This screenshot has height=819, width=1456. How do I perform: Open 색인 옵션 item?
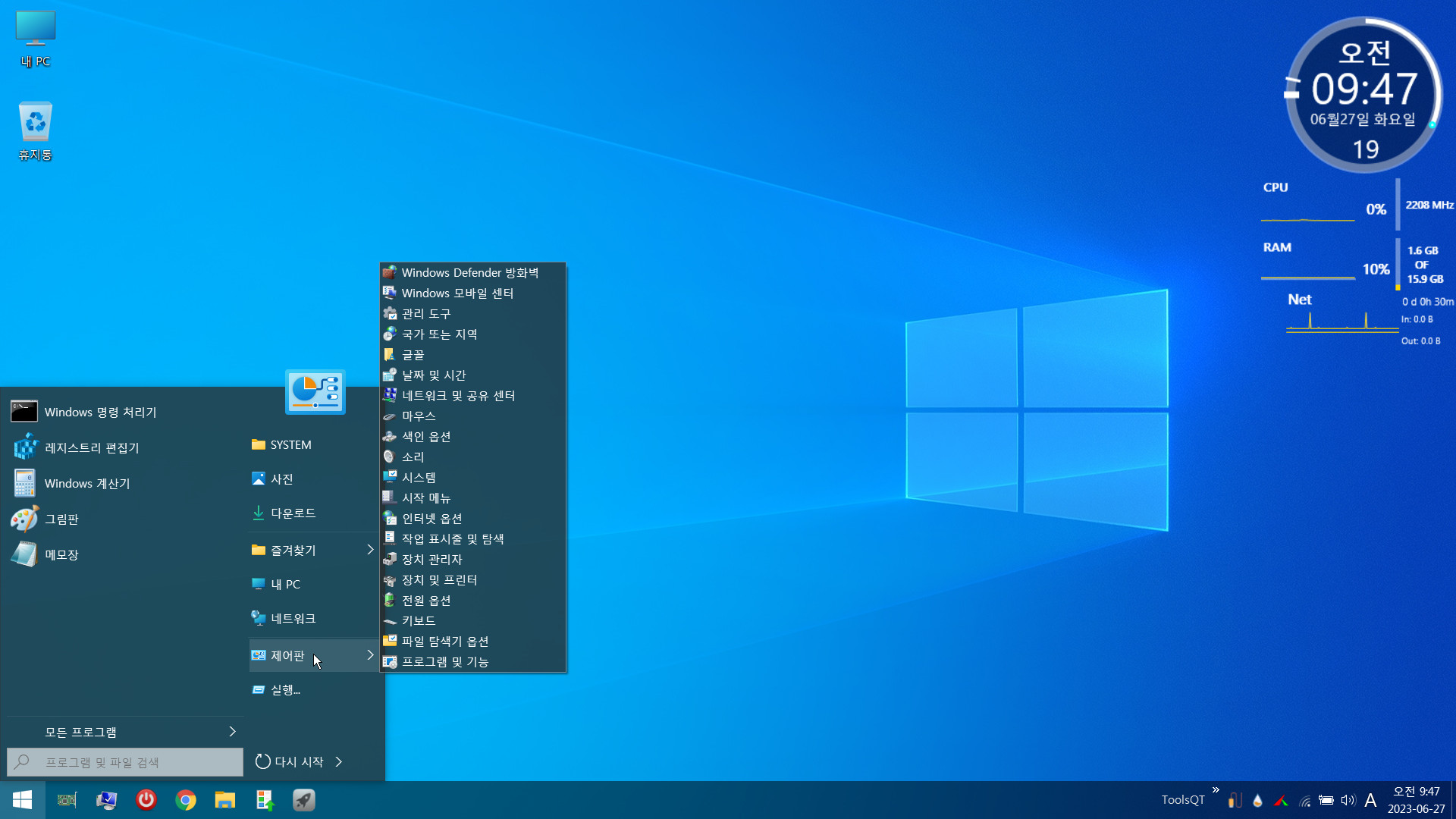coord(472,436)
